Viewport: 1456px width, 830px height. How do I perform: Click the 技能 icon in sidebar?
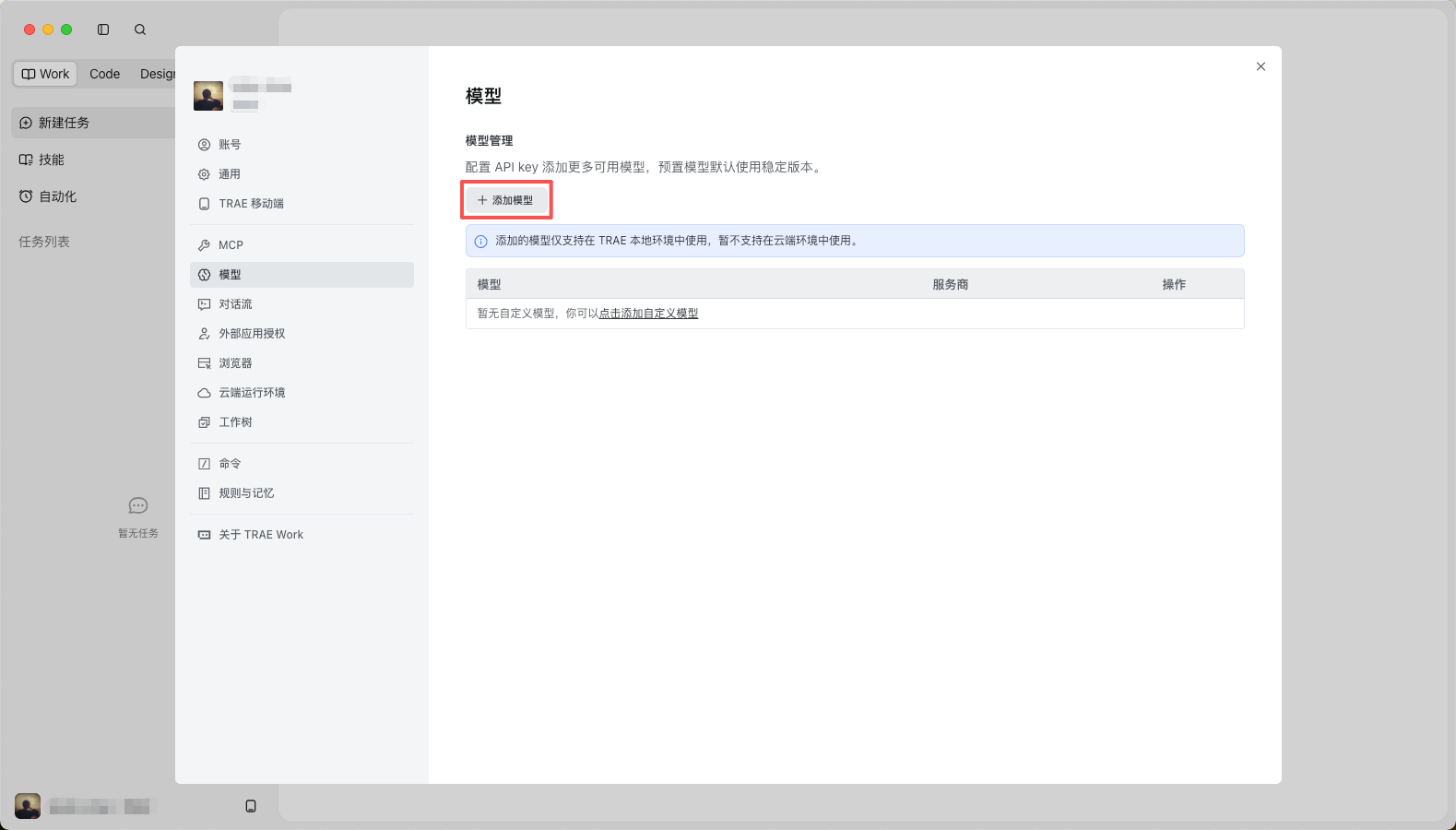click(26, 160)
